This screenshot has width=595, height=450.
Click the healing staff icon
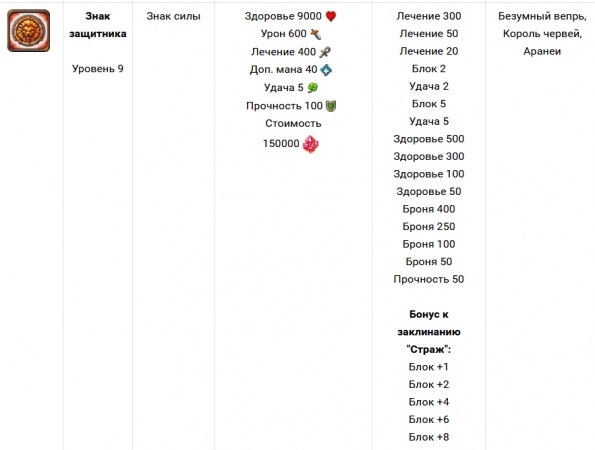325,52
